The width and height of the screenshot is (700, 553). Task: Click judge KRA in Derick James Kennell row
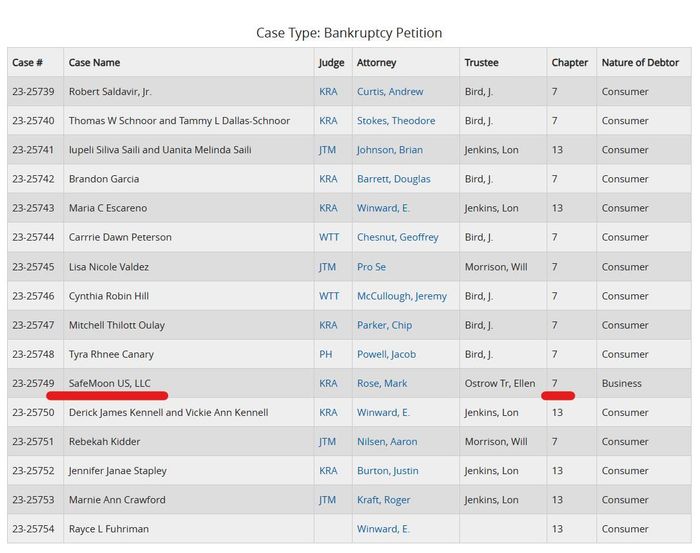coord(328,412)
